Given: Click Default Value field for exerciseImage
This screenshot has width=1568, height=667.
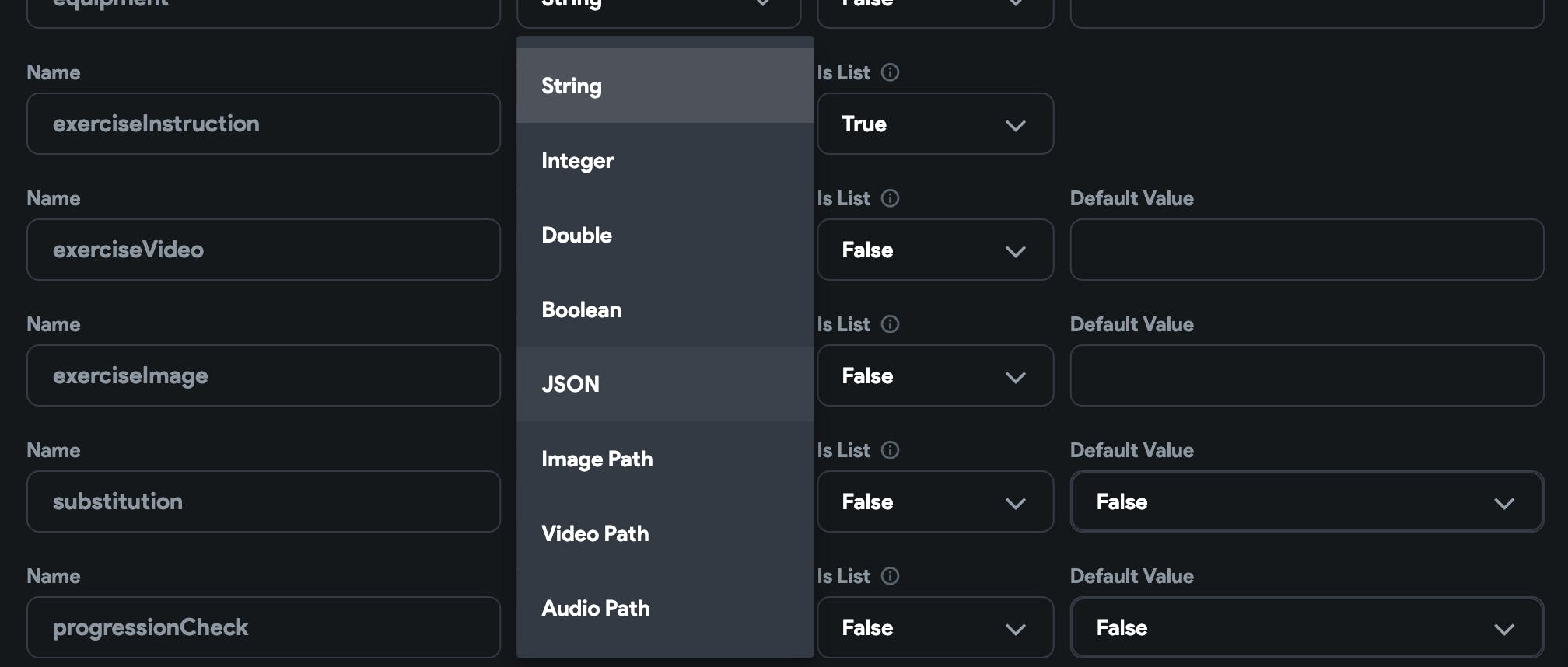Looking at the screenshot, I should (x=1307, y=375).
